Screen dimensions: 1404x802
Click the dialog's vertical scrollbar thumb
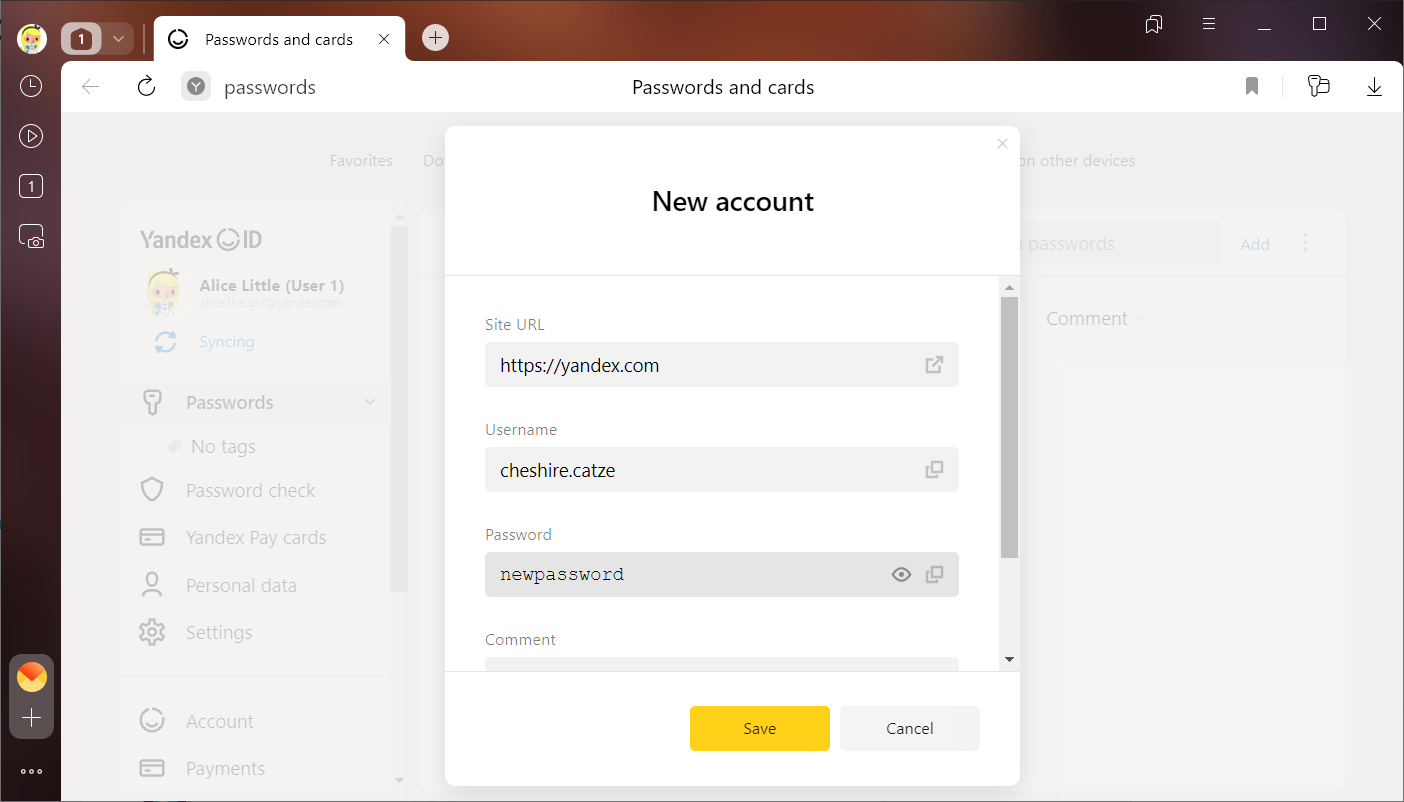pos(1009,425)
